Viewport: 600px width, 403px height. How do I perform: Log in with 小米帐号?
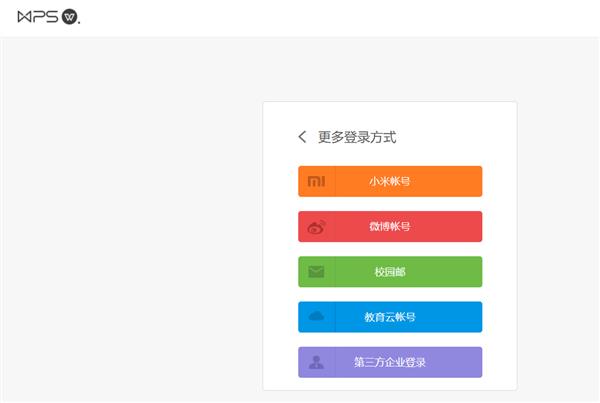click(390, 181)
